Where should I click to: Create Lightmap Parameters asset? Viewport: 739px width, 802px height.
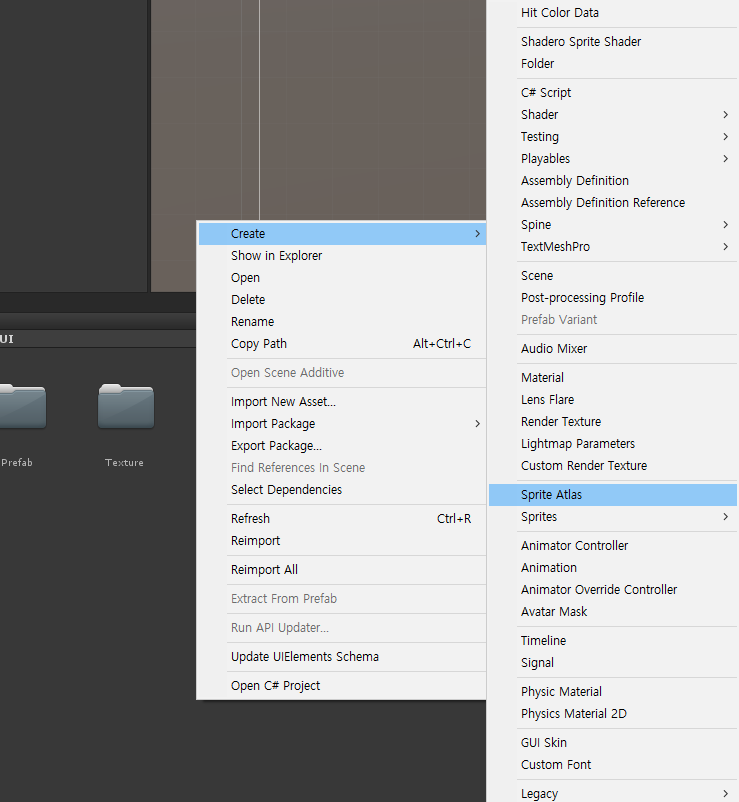[x=613, y=443]
